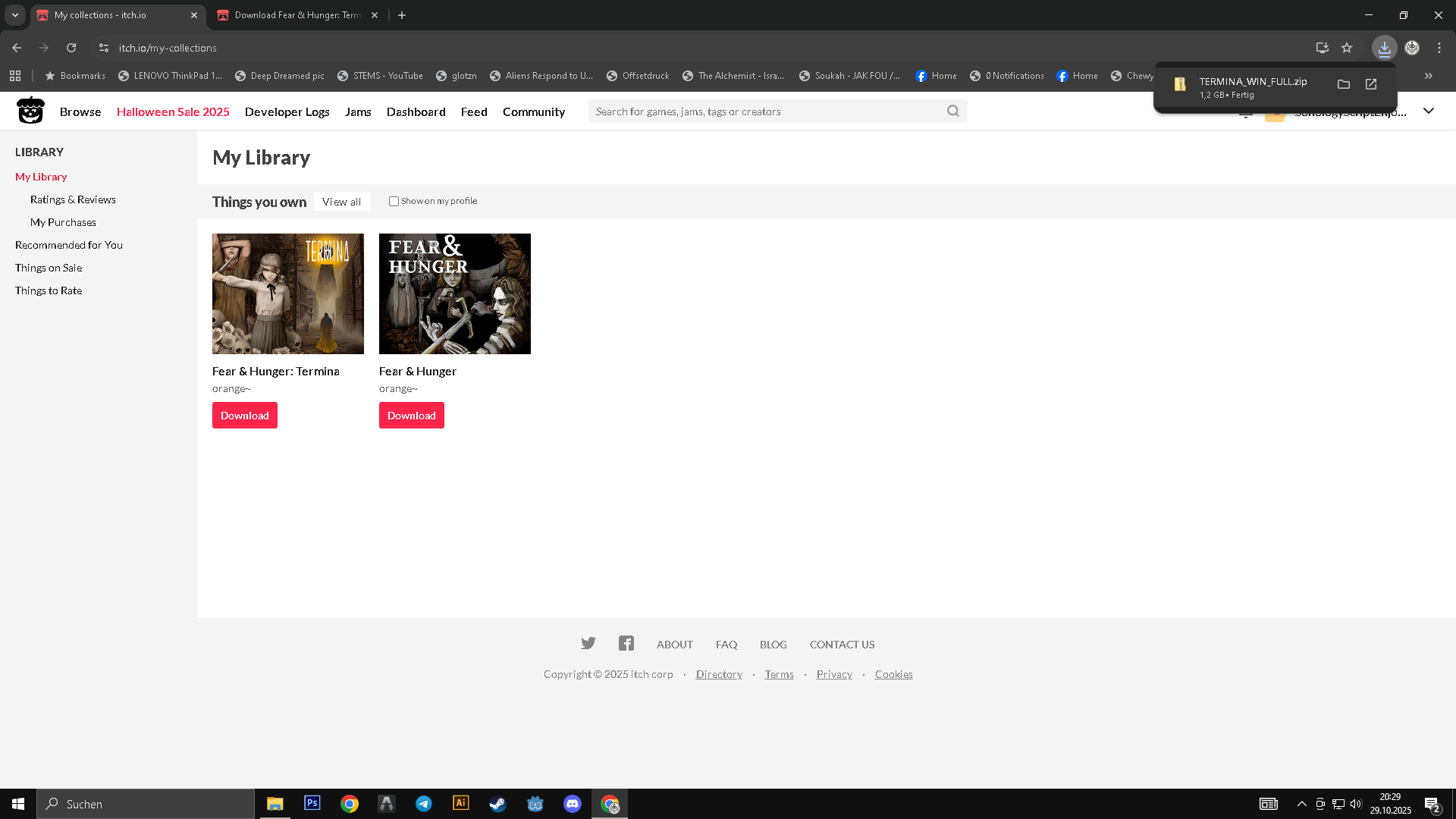1456x819 pixels.
Task: Open My Purchases sidebar link
Action: click(x=63, y=222)
